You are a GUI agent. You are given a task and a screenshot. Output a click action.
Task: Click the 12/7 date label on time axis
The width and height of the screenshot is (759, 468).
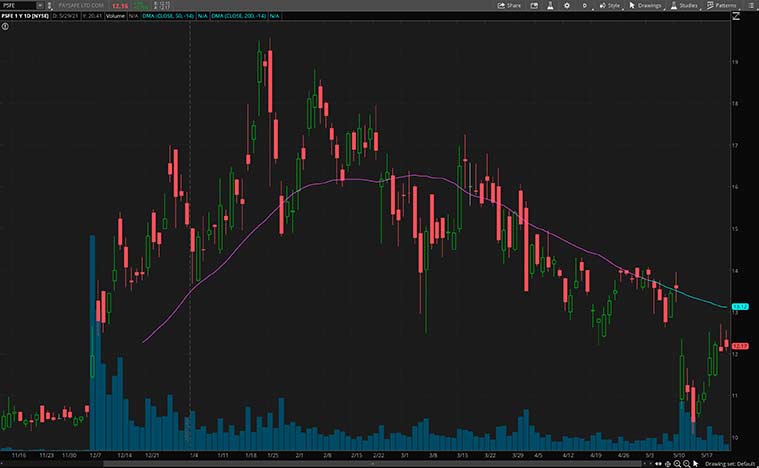[95, 455]
